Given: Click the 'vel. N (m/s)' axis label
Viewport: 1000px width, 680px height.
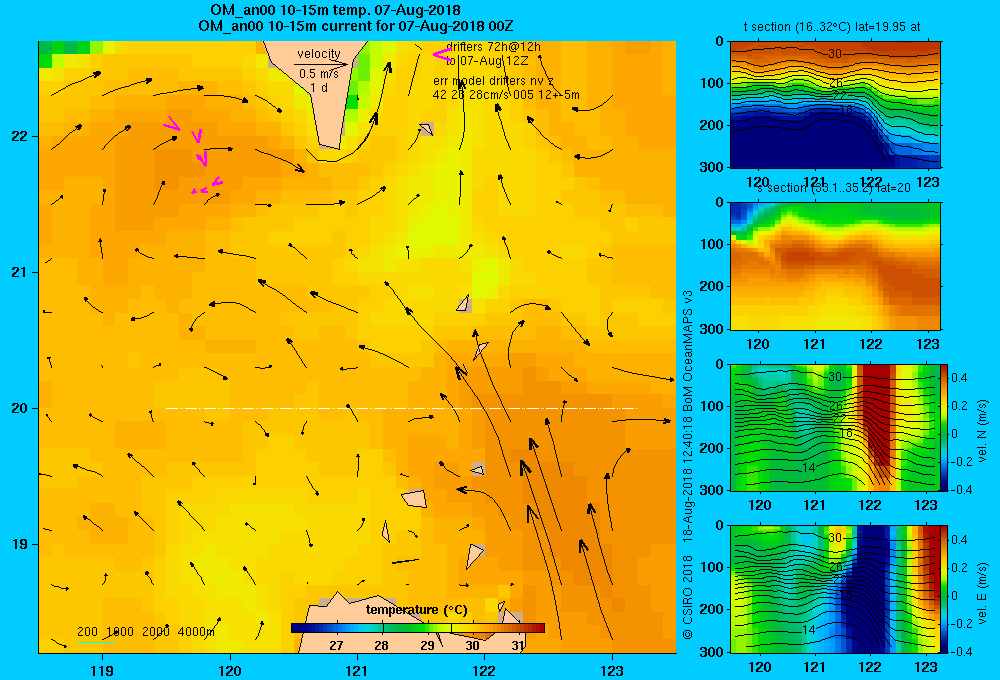Looking at the screenshot, I should coord(982,431).
